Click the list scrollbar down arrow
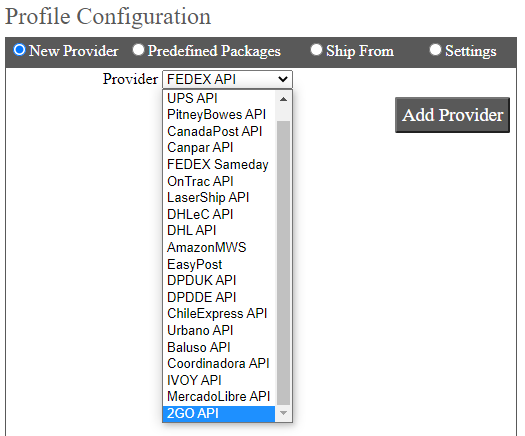This screenshot has width=525, height=436. [283, 413]
